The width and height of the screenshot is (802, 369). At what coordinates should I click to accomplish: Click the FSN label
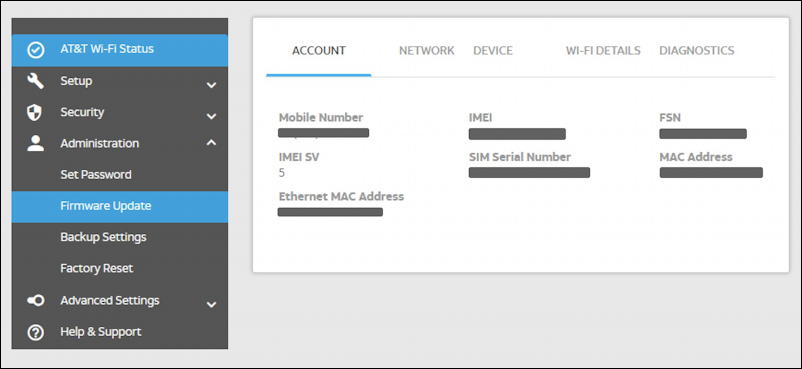click(670, 117)
